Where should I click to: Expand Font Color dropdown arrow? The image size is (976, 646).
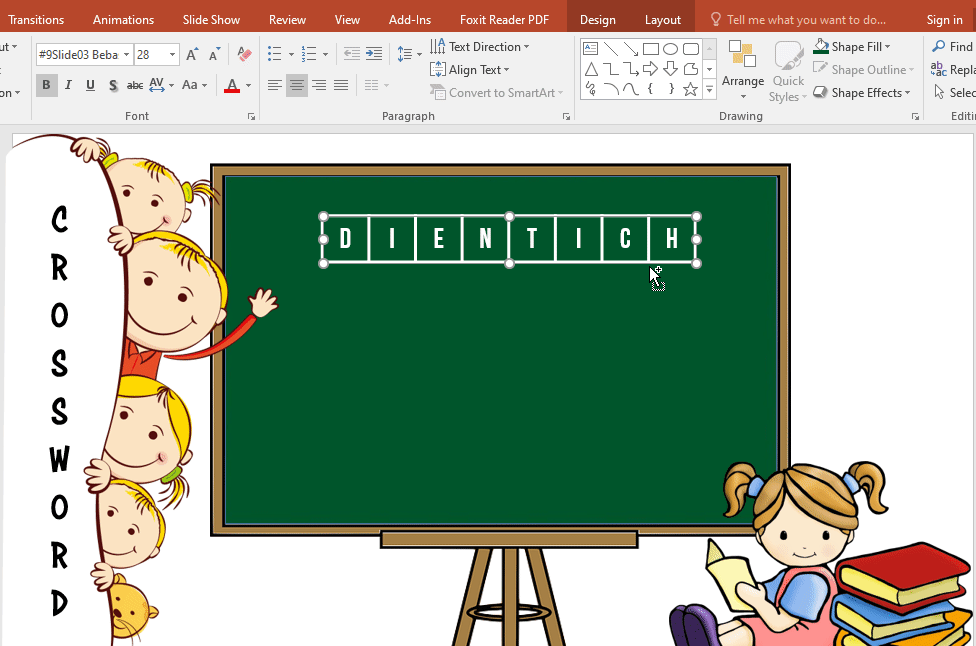(248, 85)
